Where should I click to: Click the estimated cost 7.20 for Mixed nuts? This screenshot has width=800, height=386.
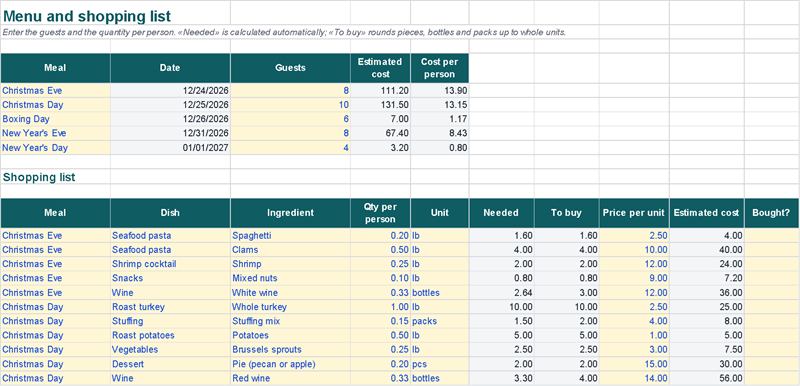[x=707, y=278]
